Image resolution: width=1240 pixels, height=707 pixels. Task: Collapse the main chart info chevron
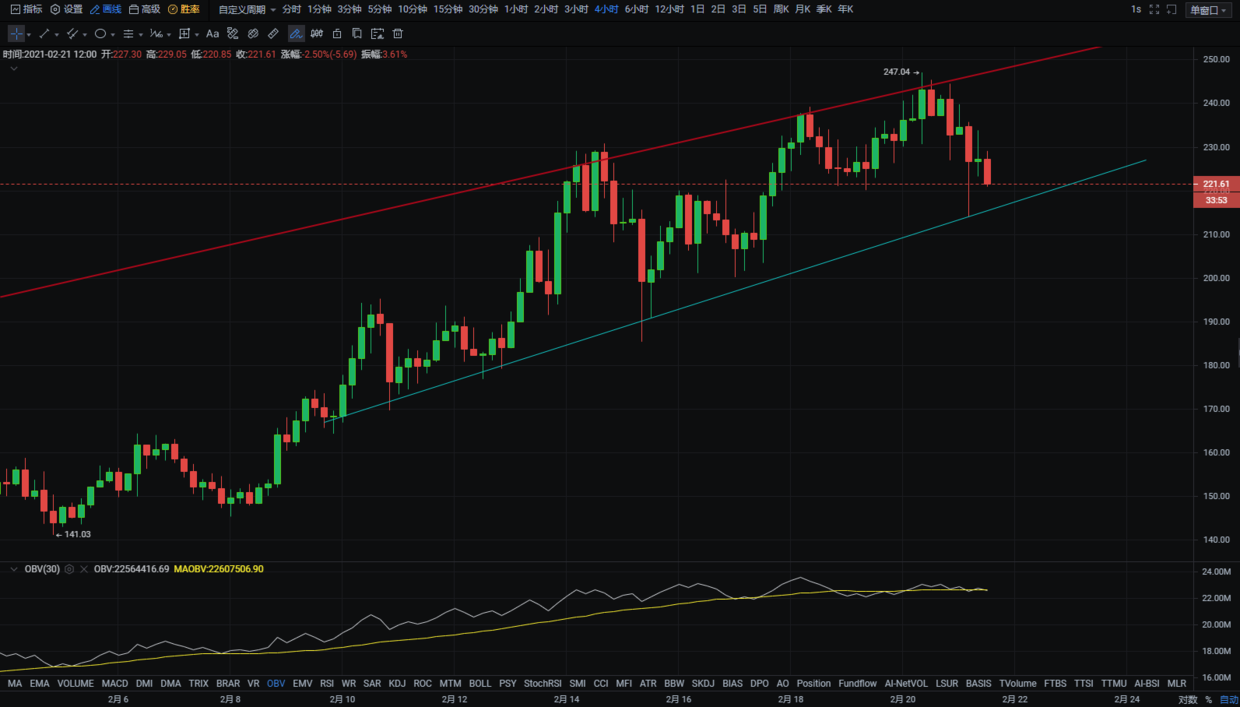click(x=14, y=69)
